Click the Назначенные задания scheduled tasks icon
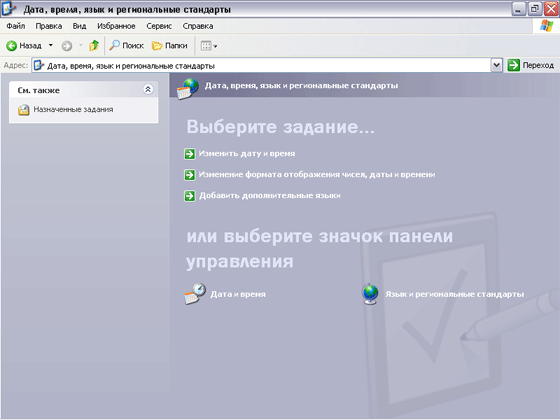The width and height of the screenshot is (560, 420). (x=24, y=110)
